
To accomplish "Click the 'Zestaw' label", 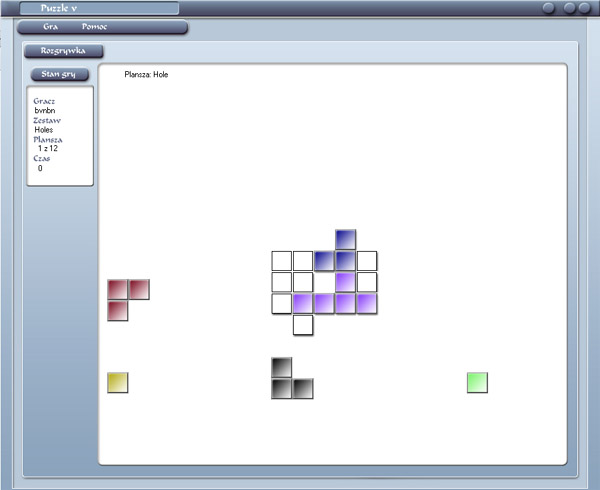I will (x=47, y=120).
